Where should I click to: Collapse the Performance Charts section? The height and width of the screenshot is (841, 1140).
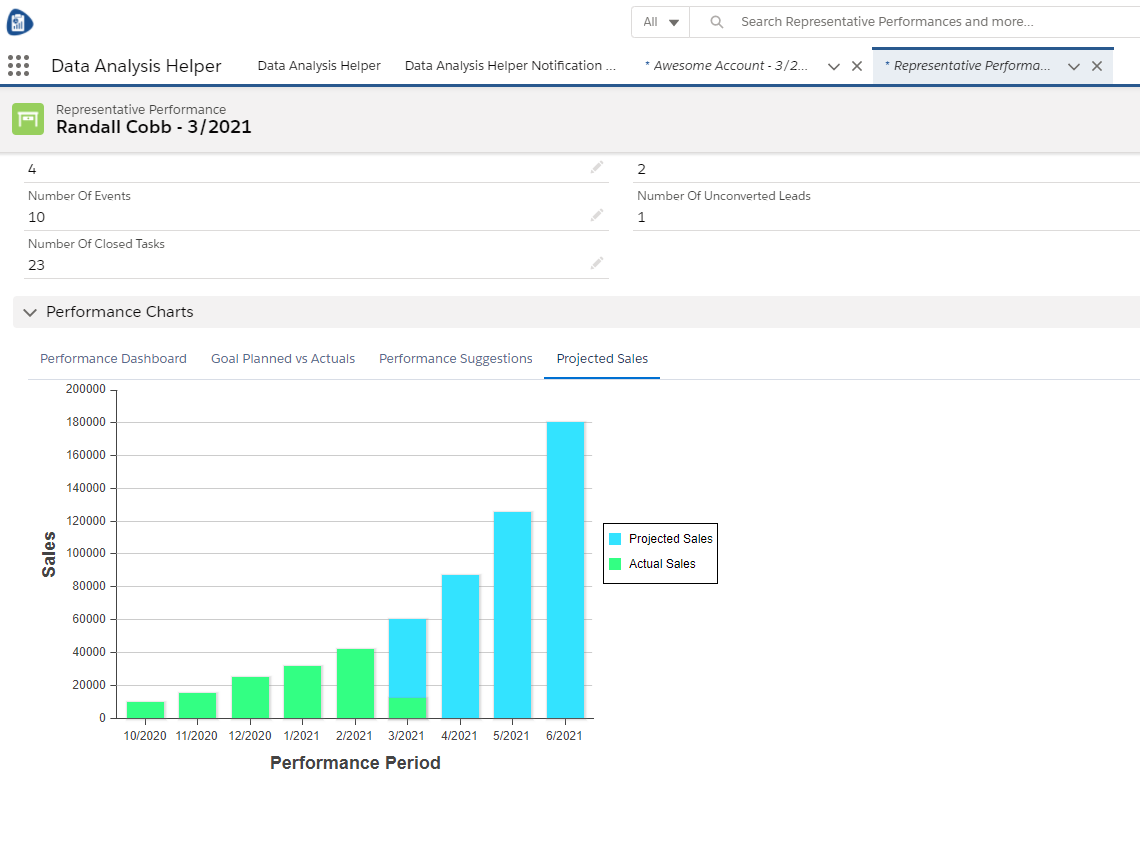pos(30,312)
